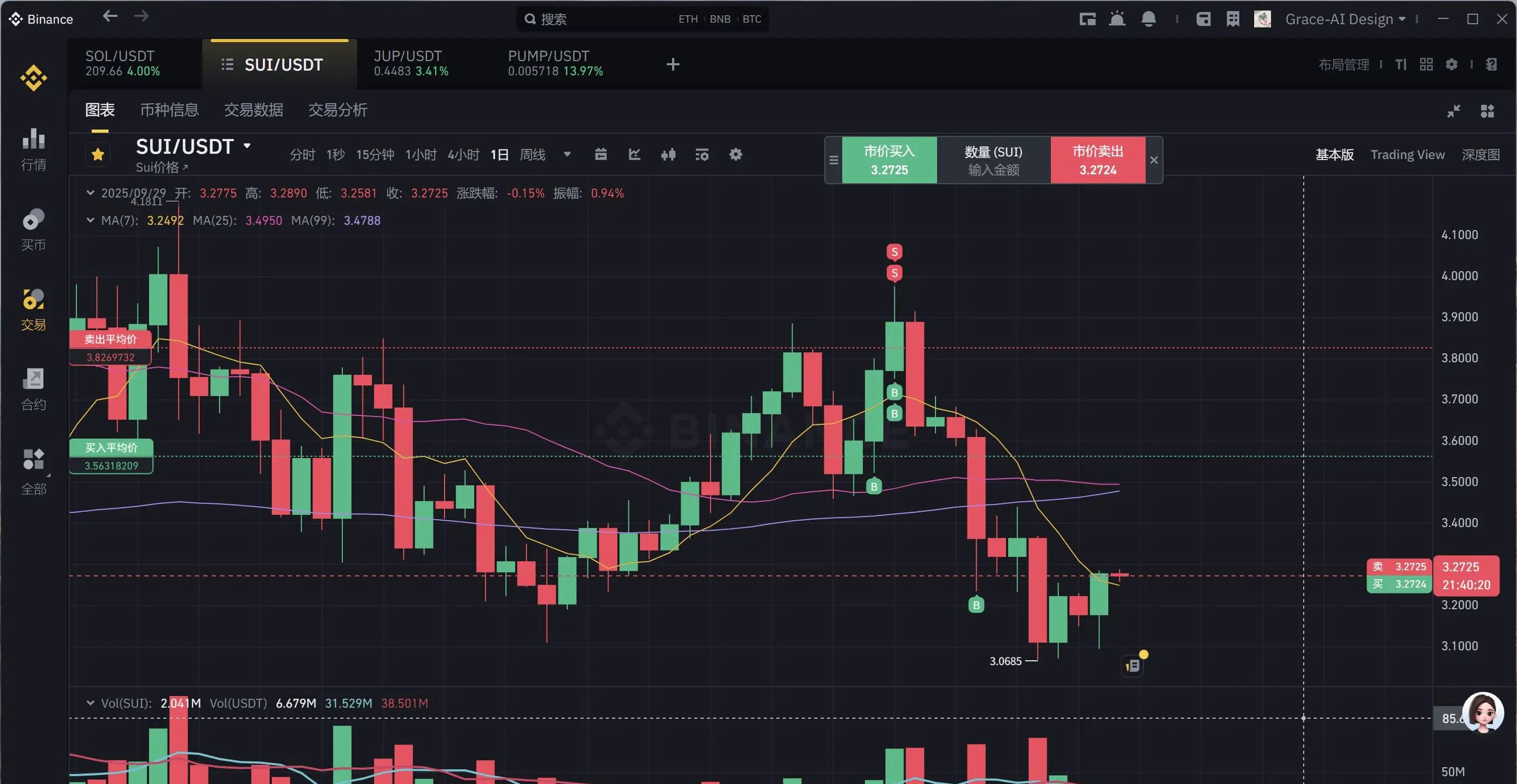This screenshot has height=784, width=1517.
Task: Open the candlestick chart type icon
Action: [668, 154]
